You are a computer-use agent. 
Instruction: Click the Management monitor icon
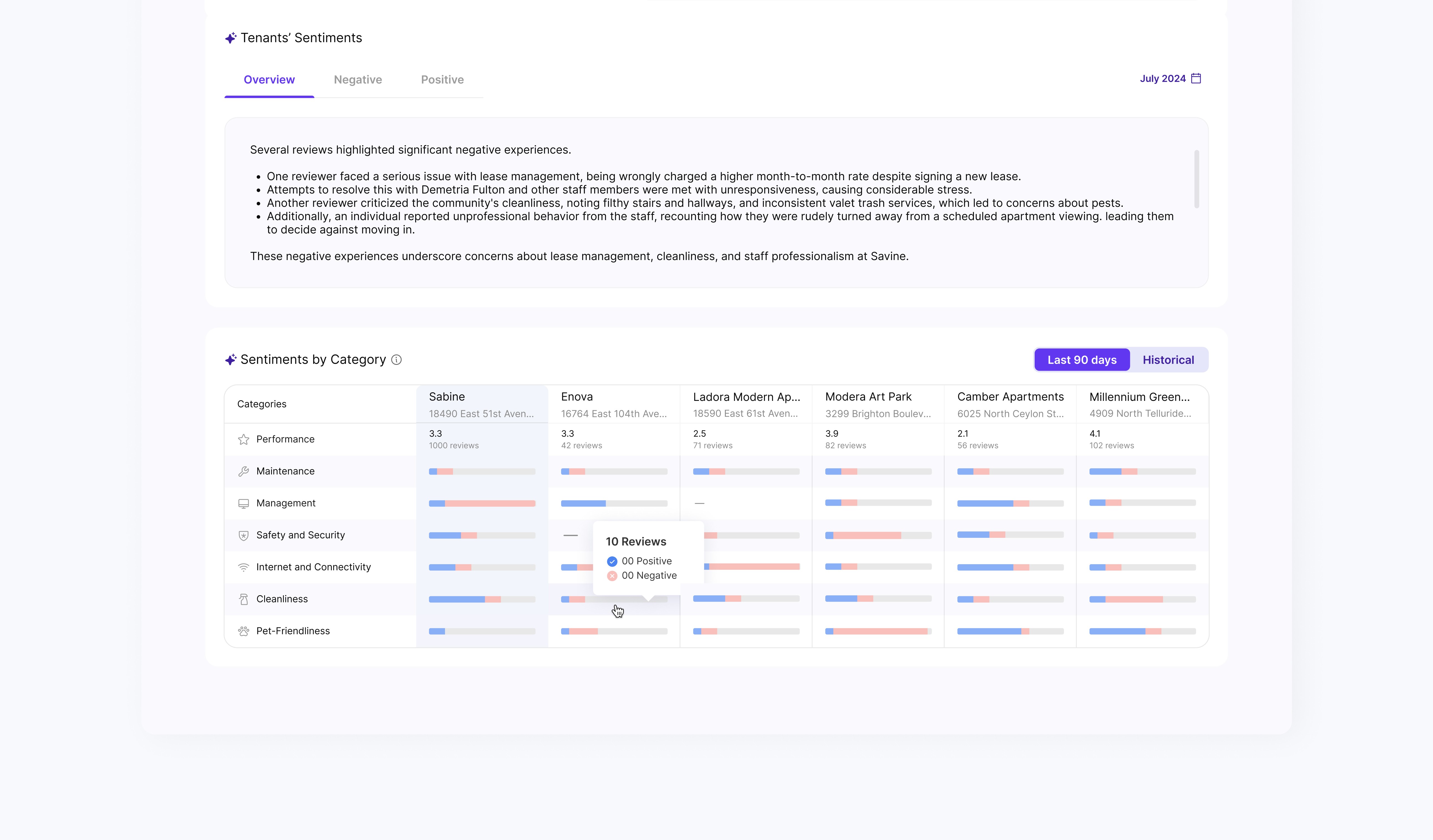pos(243,503)
